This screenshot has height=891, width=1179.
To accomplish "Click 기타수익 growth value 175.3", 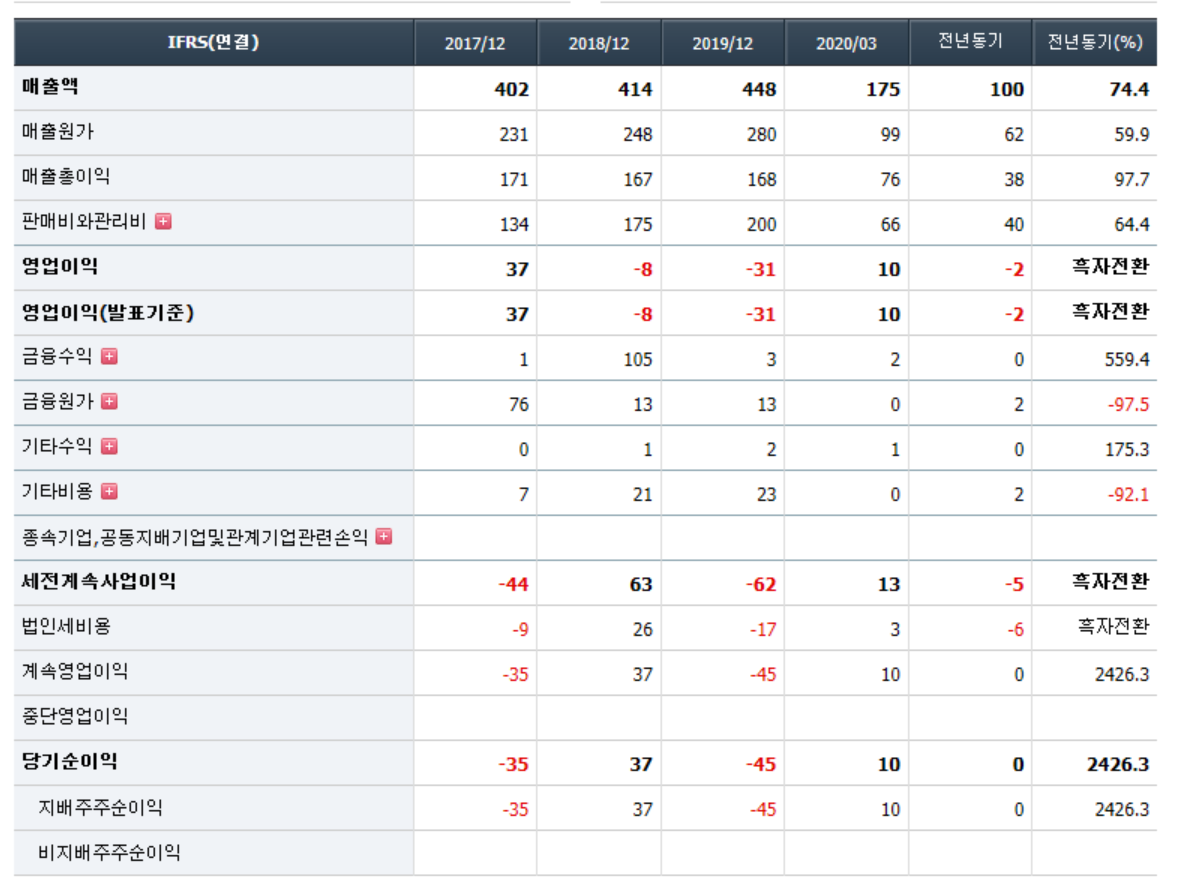I will [1127, 450].
